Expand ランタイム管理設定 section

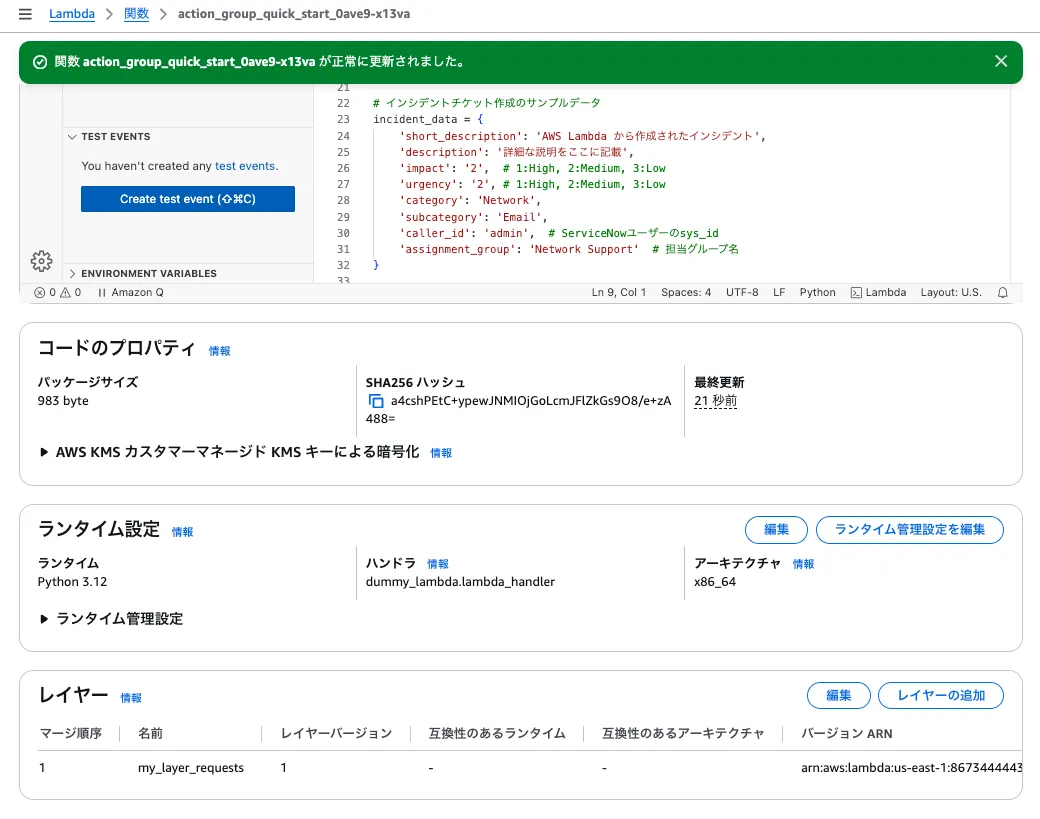[x=111, y=619]
